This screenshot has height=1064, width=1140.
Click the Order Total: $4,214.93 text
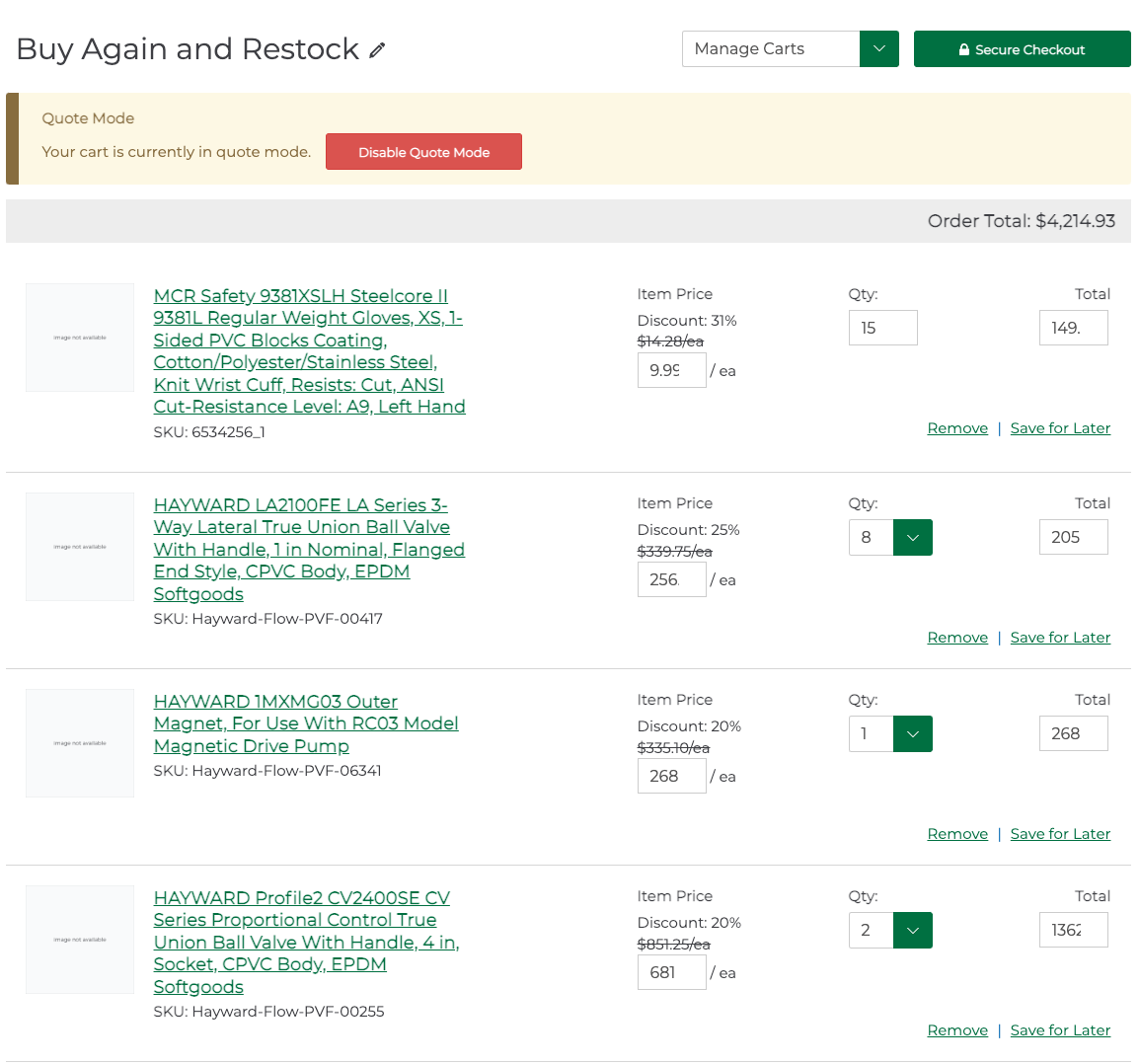click(x=1021, y=221)
